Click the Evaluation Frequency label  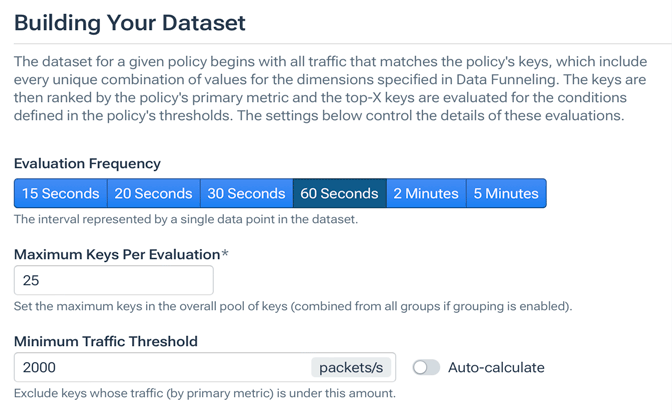[87, 163]
